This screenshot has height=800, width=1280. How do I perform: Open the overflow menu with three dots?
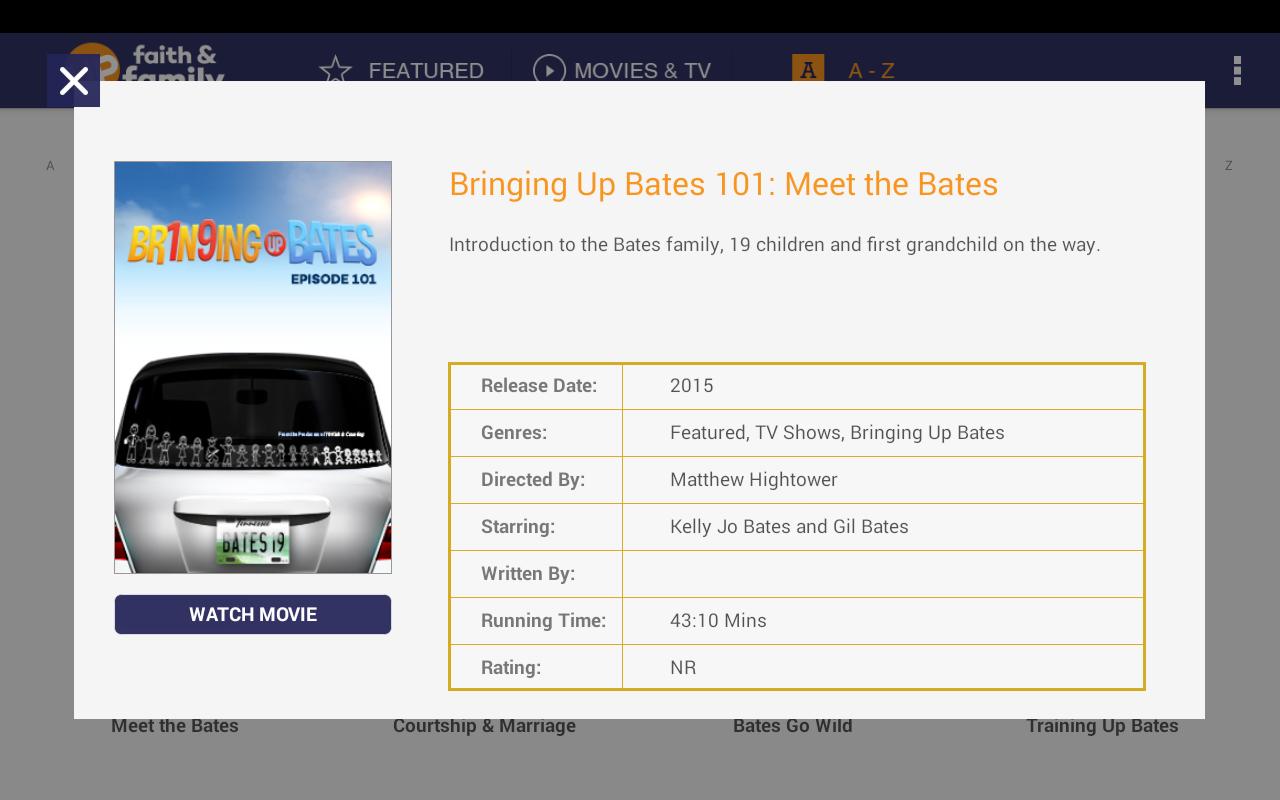coord(1237,70)
